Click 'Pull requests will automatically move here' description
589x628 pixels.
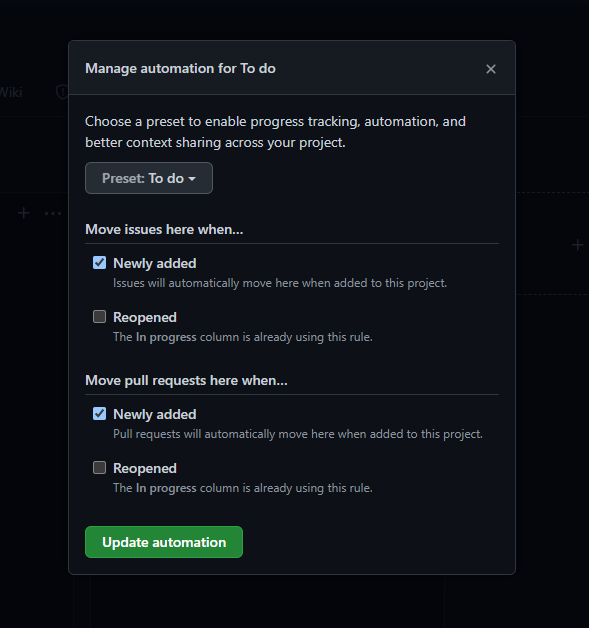click(x=298, y=434)
